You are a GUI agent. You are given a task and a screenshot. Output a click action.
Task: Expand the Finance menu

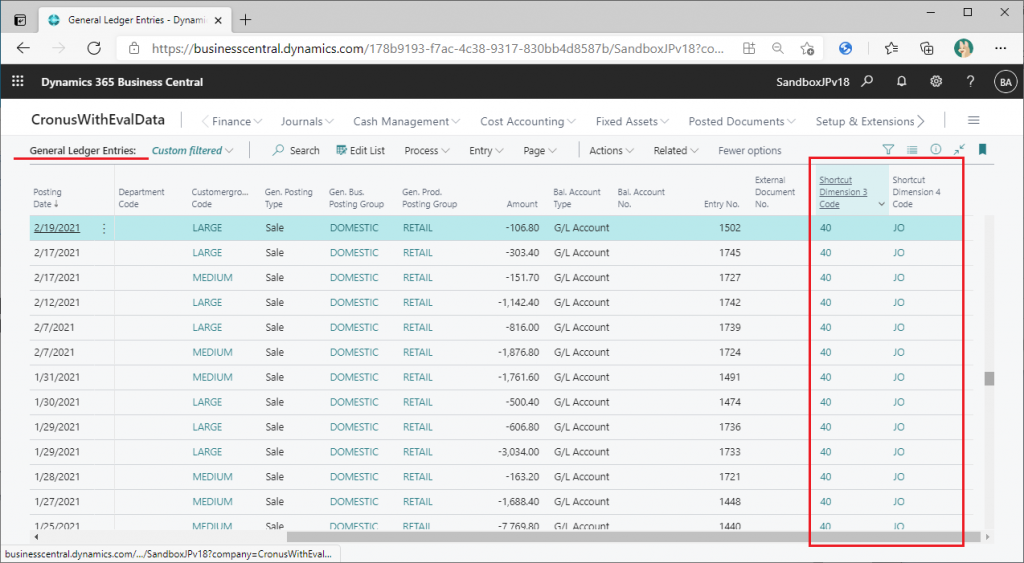pyautogui.click(x=236, y=121)
